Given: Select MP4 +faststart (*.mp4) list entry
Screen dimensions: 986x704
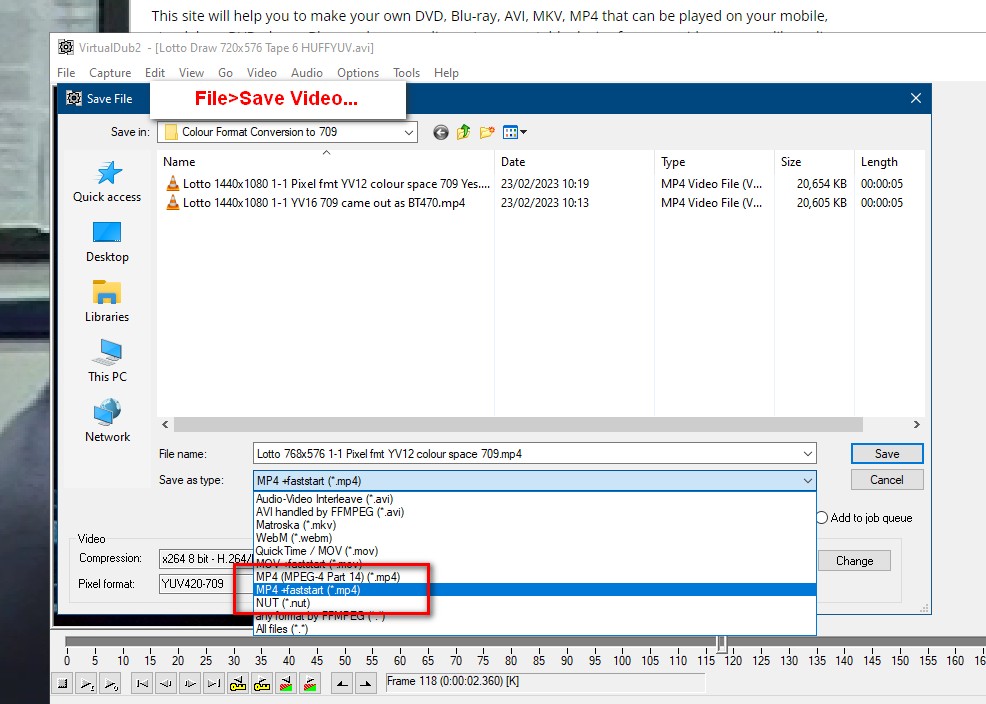Looking at the screenshot, I should coord(535,590).
